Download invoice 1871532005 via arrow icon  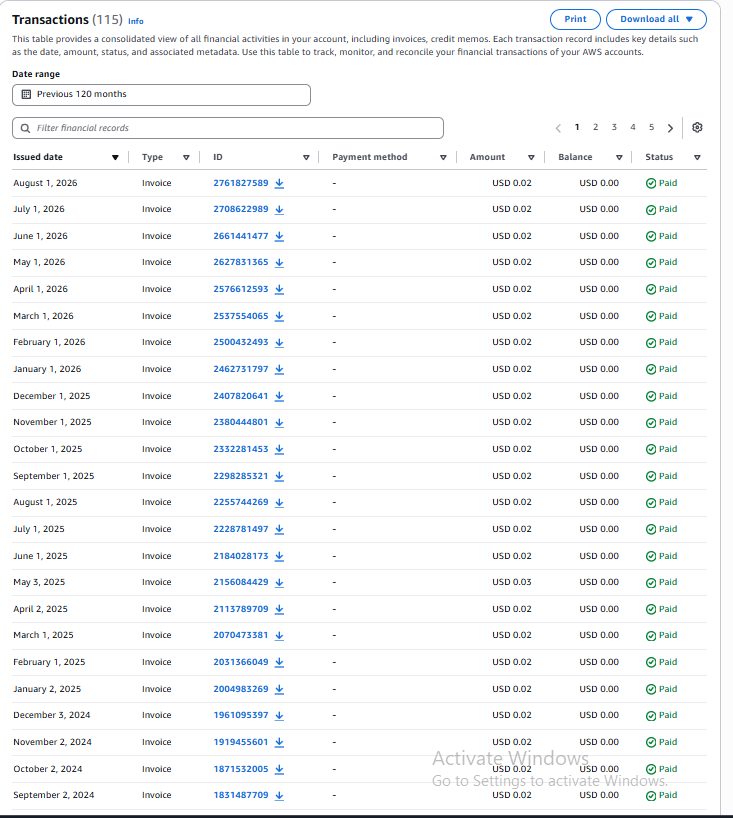[280, 769]
